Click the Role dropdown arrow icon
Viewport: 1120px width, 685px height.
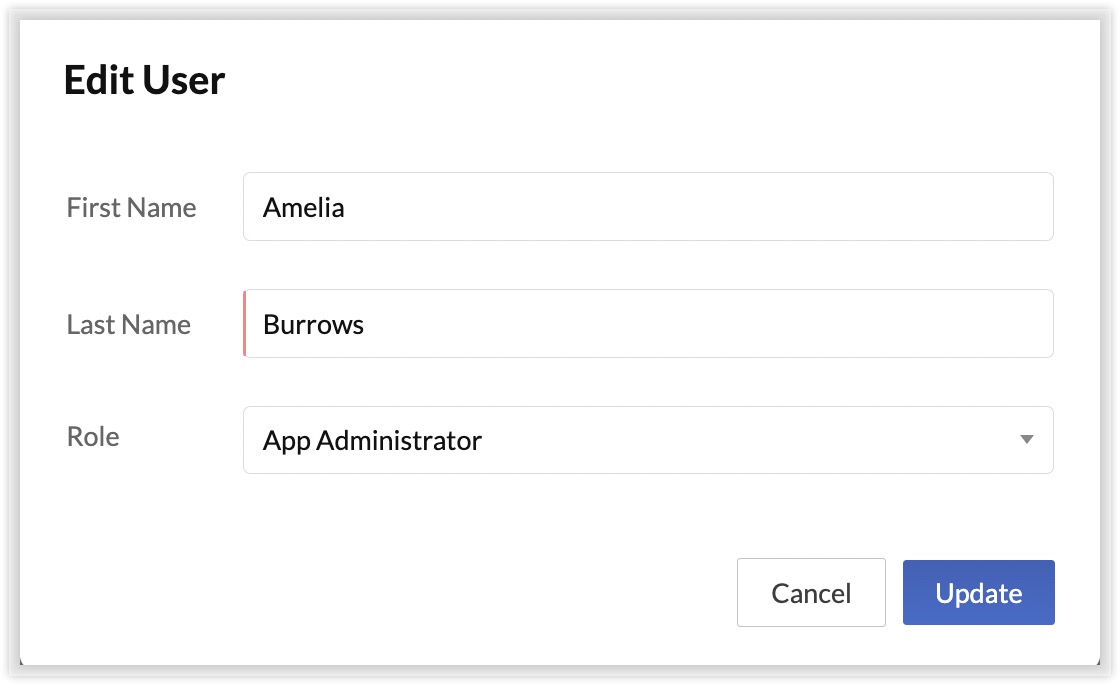coord(1026,440)
